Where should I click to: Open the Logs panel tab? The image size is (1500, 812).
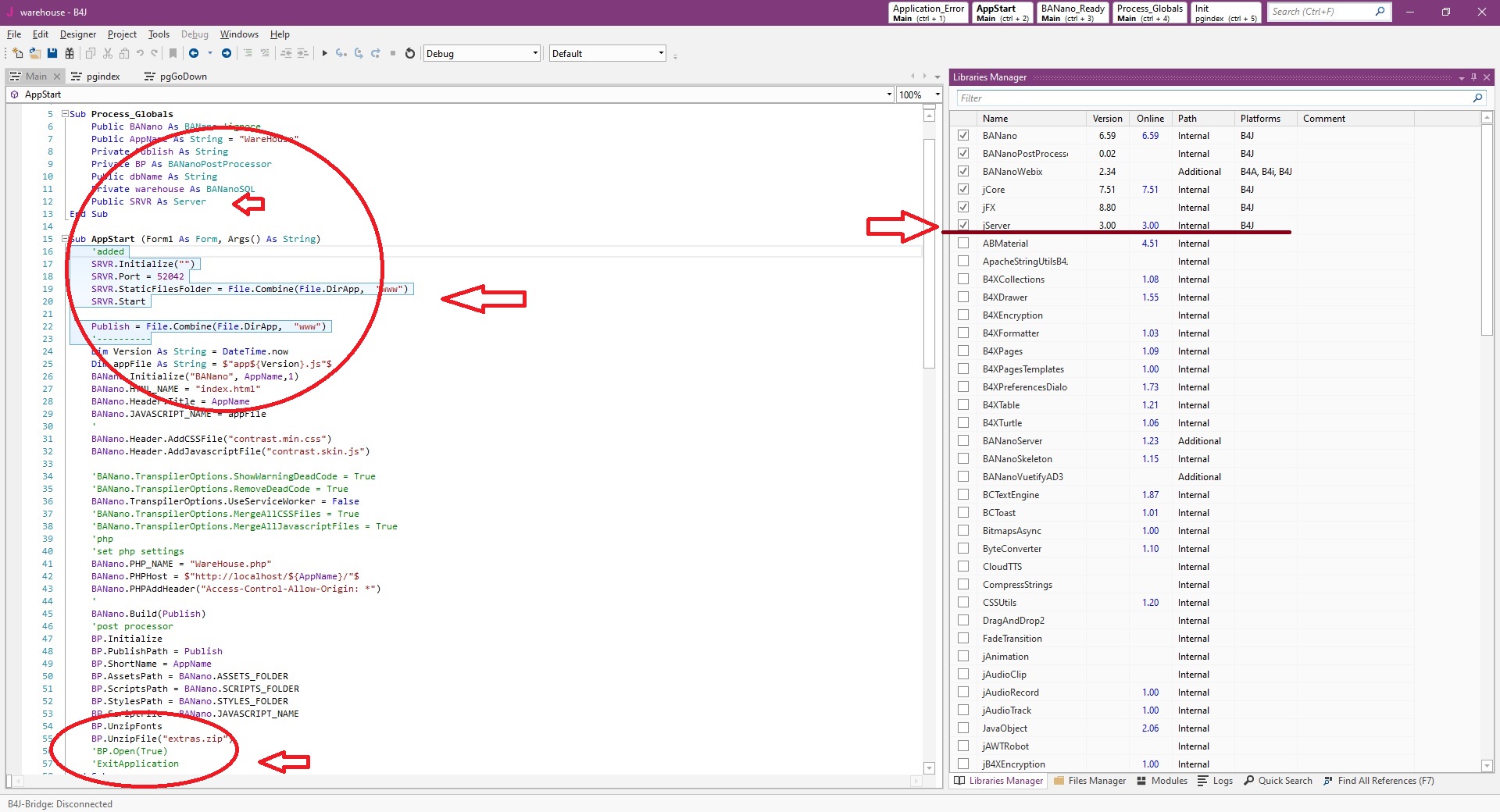pyautogui.click(x=1215, y=781)
